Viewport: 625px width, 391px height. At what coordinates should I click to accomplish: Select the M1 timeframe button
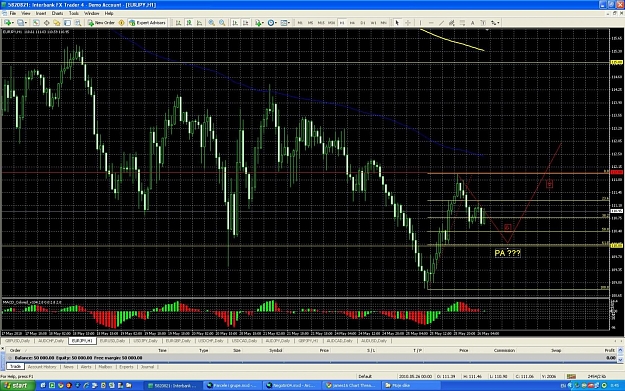300,23
